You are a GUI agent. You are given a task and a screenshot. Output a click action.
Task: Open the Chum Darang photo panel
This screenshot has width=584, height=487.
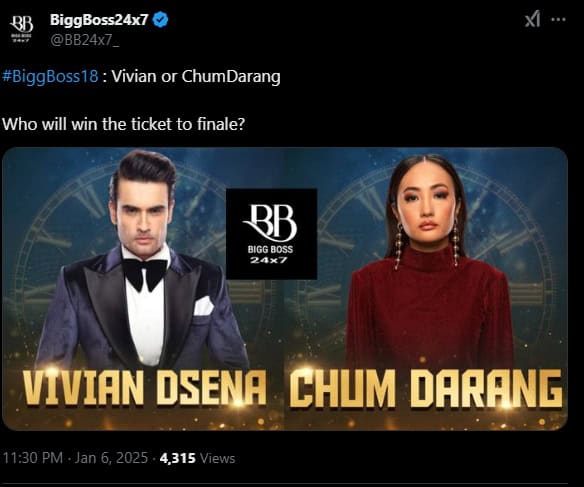(x=426, y=289)
